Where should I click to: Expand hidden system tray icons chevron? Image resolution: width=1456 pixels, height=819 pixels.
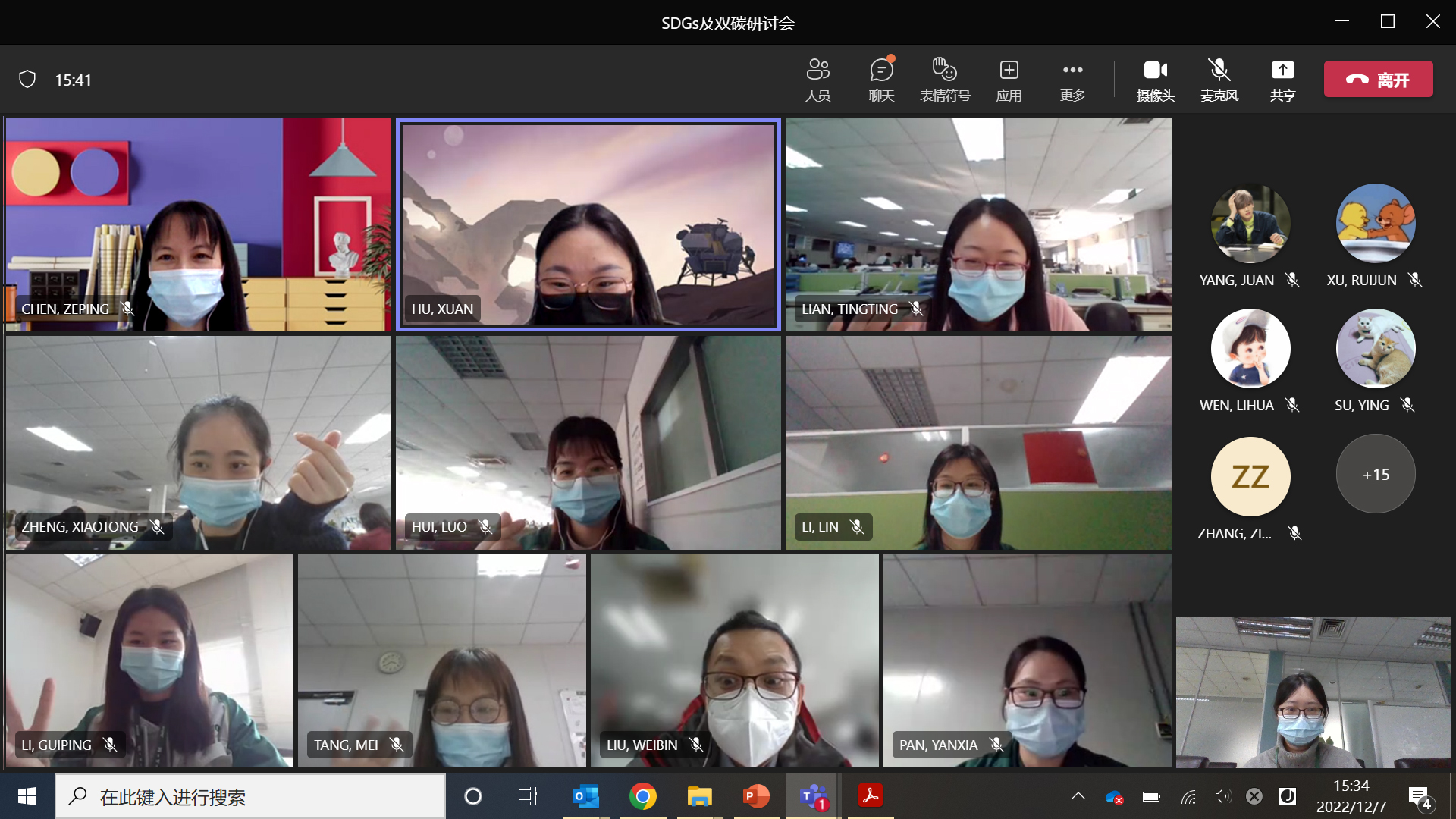pyautogui.click(x=1078, y=796)
